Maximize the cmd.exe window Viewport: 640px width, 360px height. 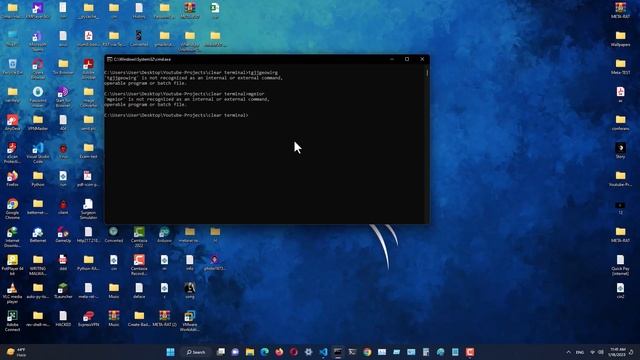(407, 59)
